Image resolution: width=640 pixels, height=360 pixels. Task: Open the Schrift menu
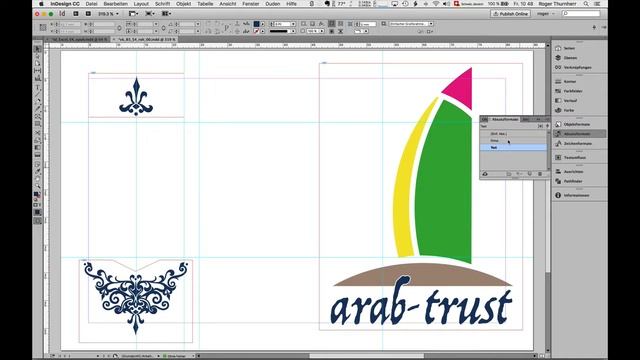point(162,4)
